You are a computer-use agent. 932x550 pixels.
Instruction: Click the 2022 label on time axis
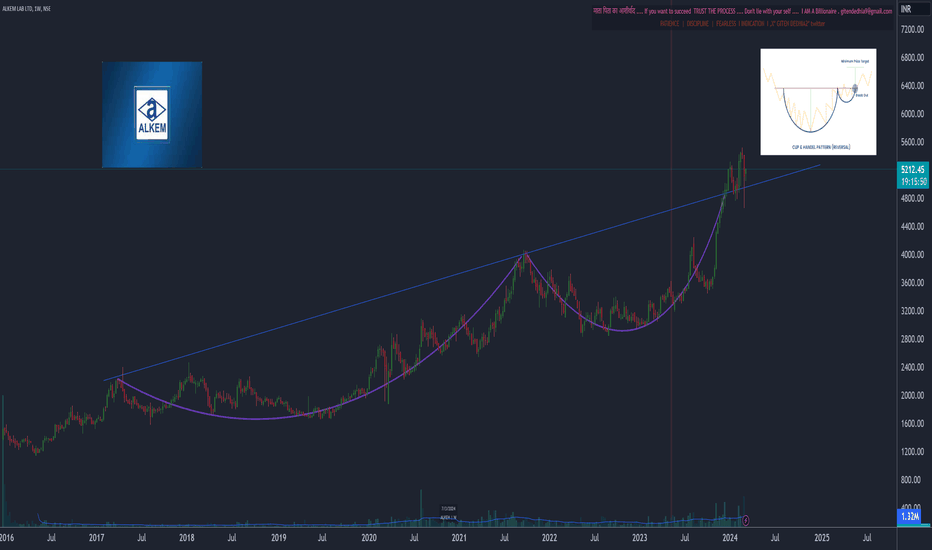click(x=549, y=538)
